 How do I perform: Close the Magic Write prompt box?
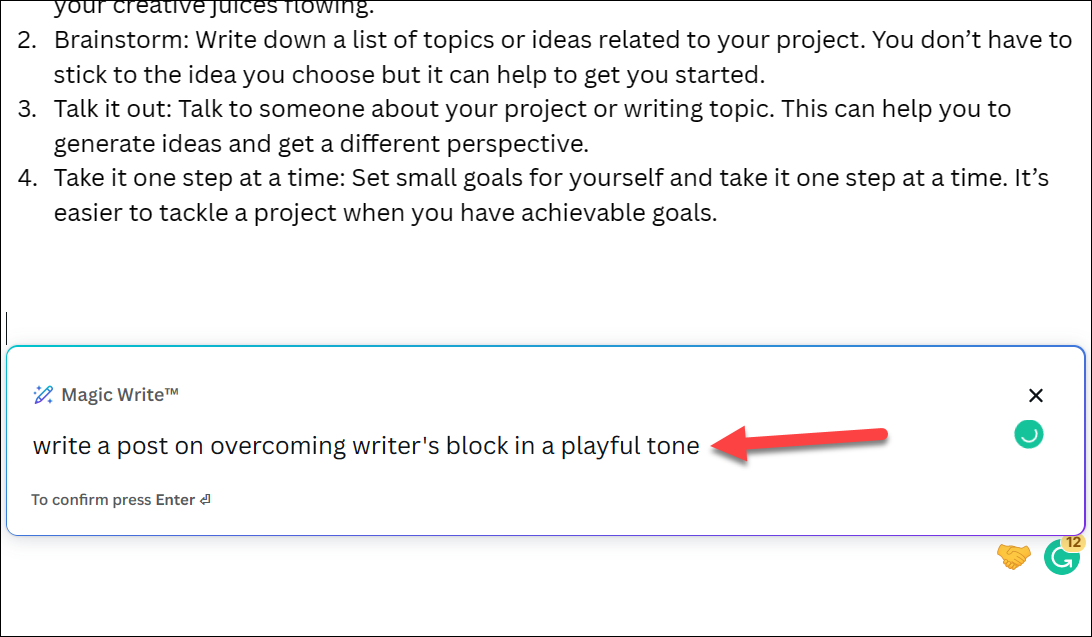[x=1036, y=395]
